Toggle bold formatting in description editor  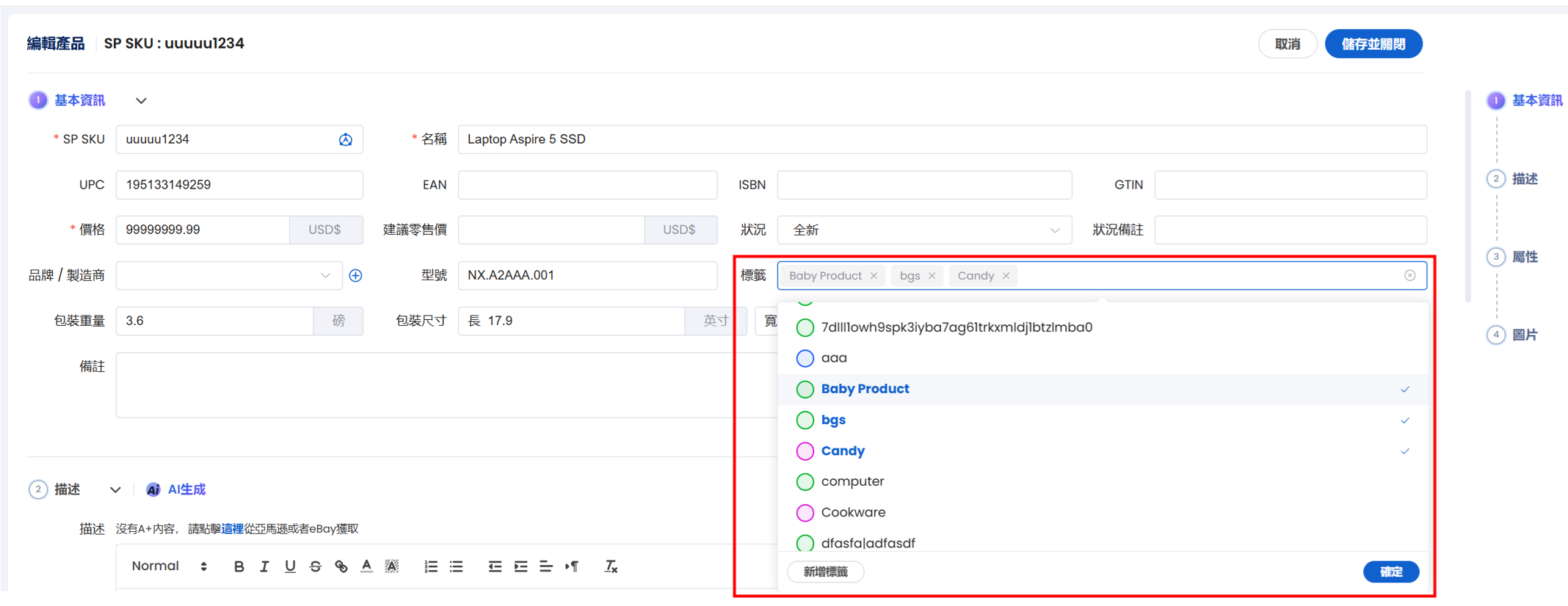pyautogui.click(x=239, y=566)
